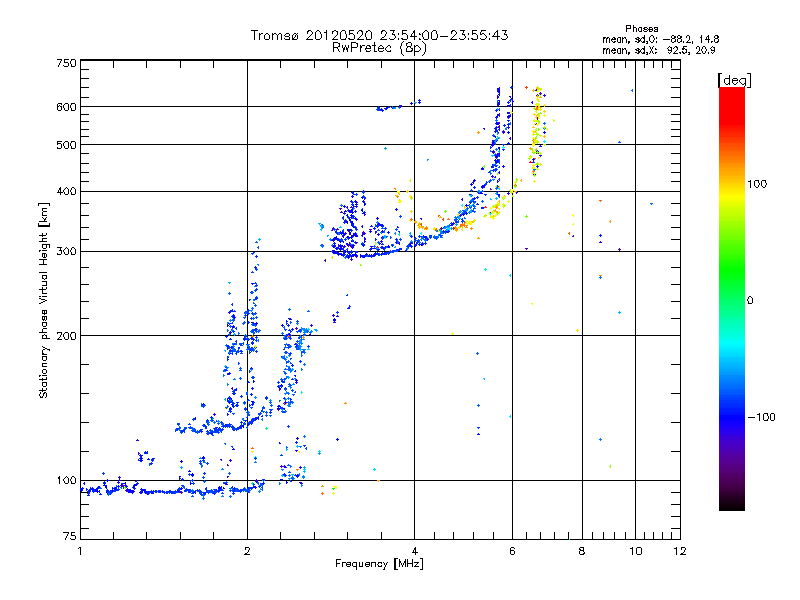
Task: Click the yellow X-mode trace cluster above 6 MHz
Action: click(537, 133)
